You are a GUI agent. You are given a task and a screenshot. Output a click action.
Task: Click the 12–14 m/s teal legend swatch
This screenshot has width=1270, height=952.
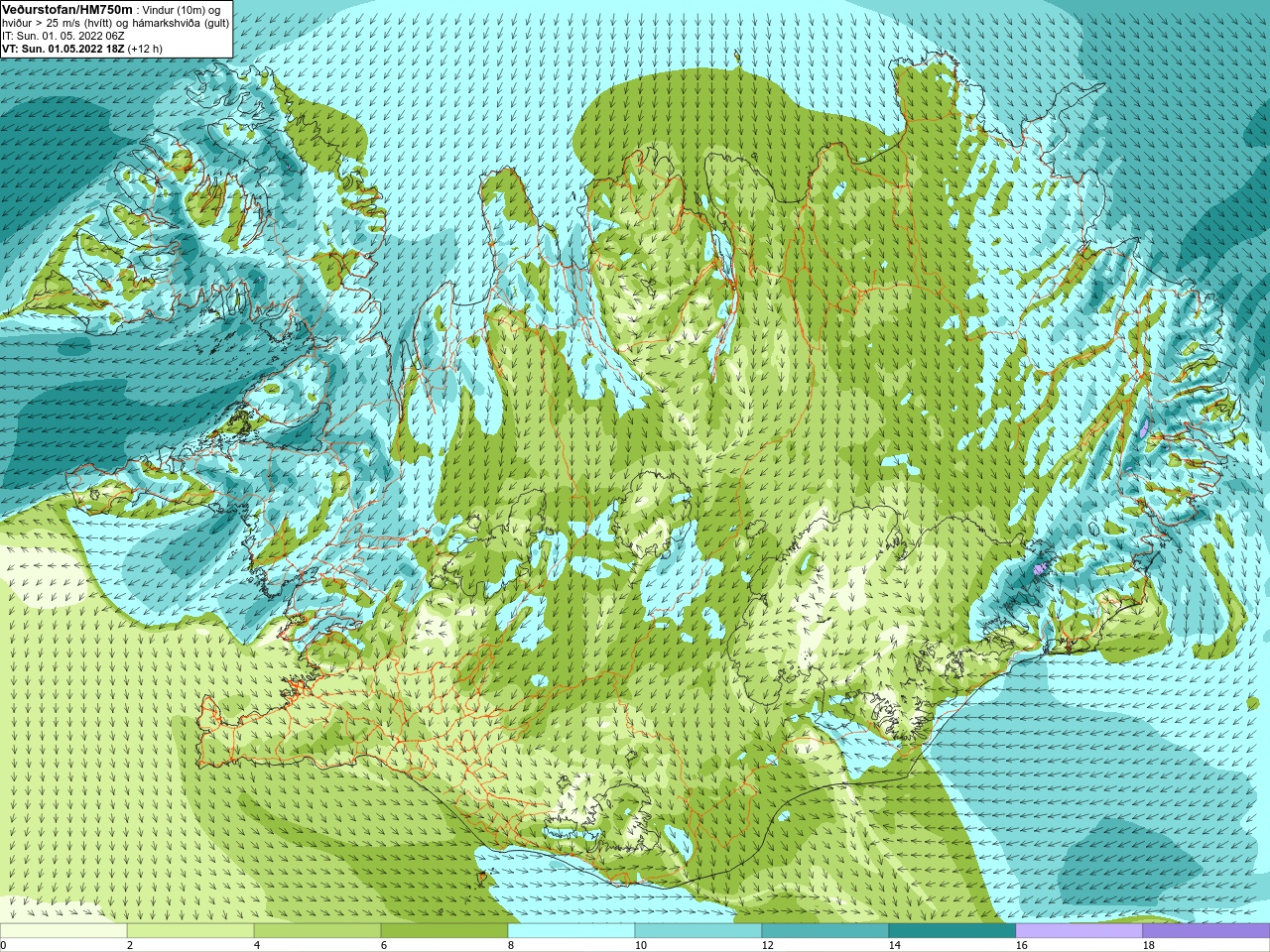tap(825, 930)
